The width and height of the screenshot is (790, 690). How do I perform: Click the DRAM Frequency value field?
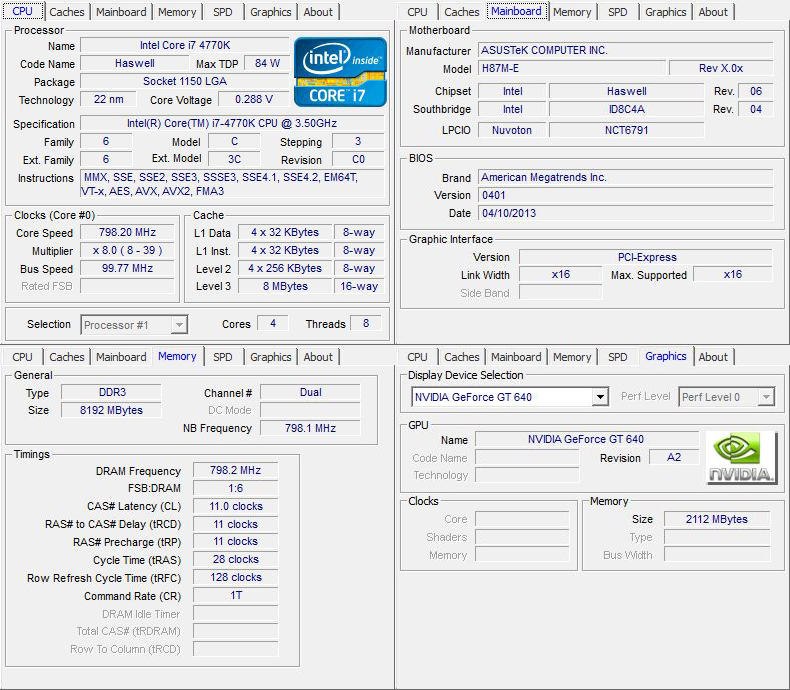tap(235, 471)
